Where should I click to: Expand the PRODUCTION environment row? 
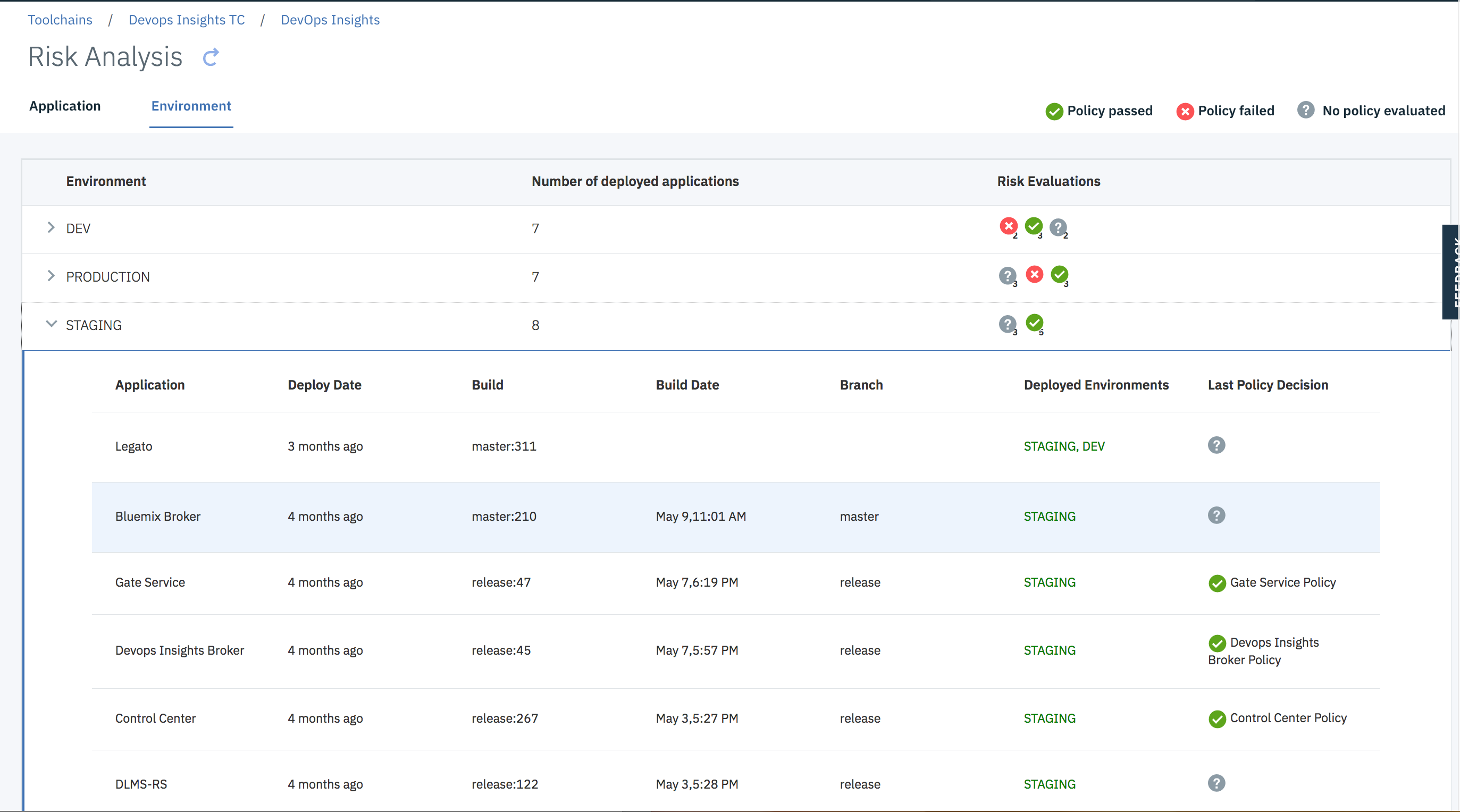pyautogui.click(x=51, y=276)
